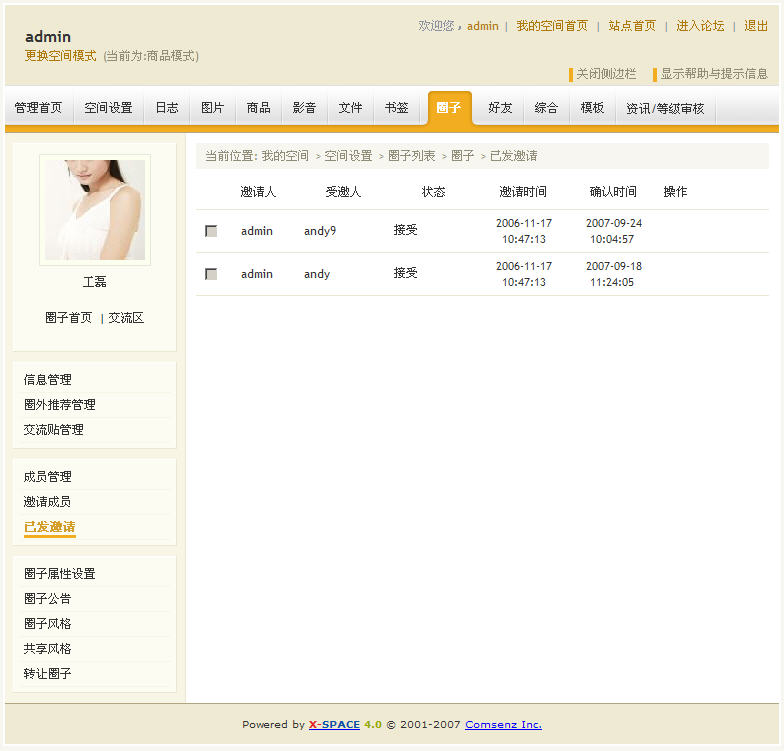The height and width of the screenshot is (751, 784).
Task: Open 共享风格 in the sidebar
Action: tap(48, 649)
